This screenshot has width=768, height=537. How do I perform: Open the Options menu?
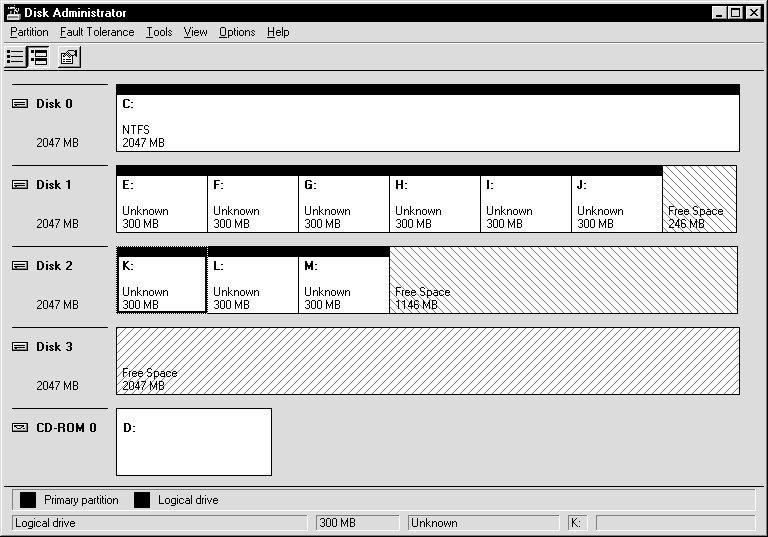pos(237,32)
